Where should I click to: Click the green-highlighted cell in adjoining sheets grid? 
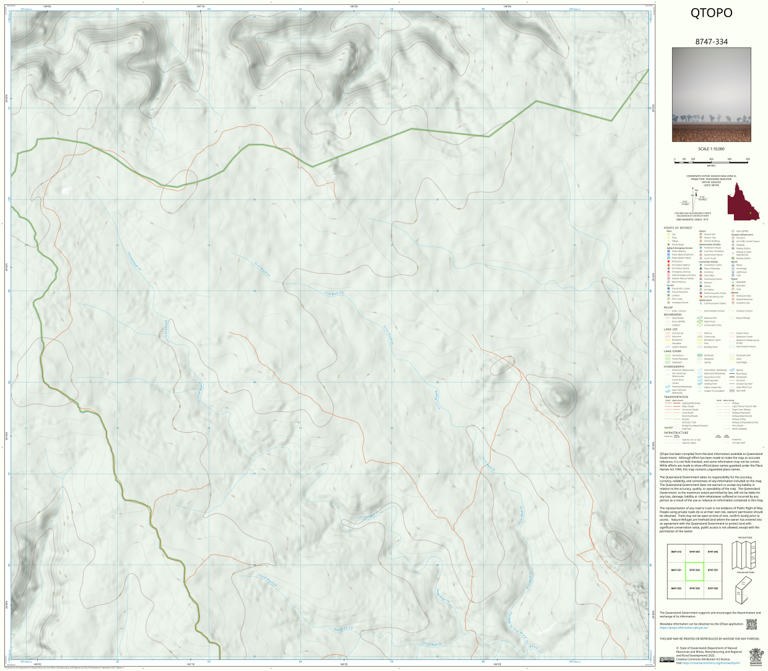pyautogui.click(x=694, y=571)
